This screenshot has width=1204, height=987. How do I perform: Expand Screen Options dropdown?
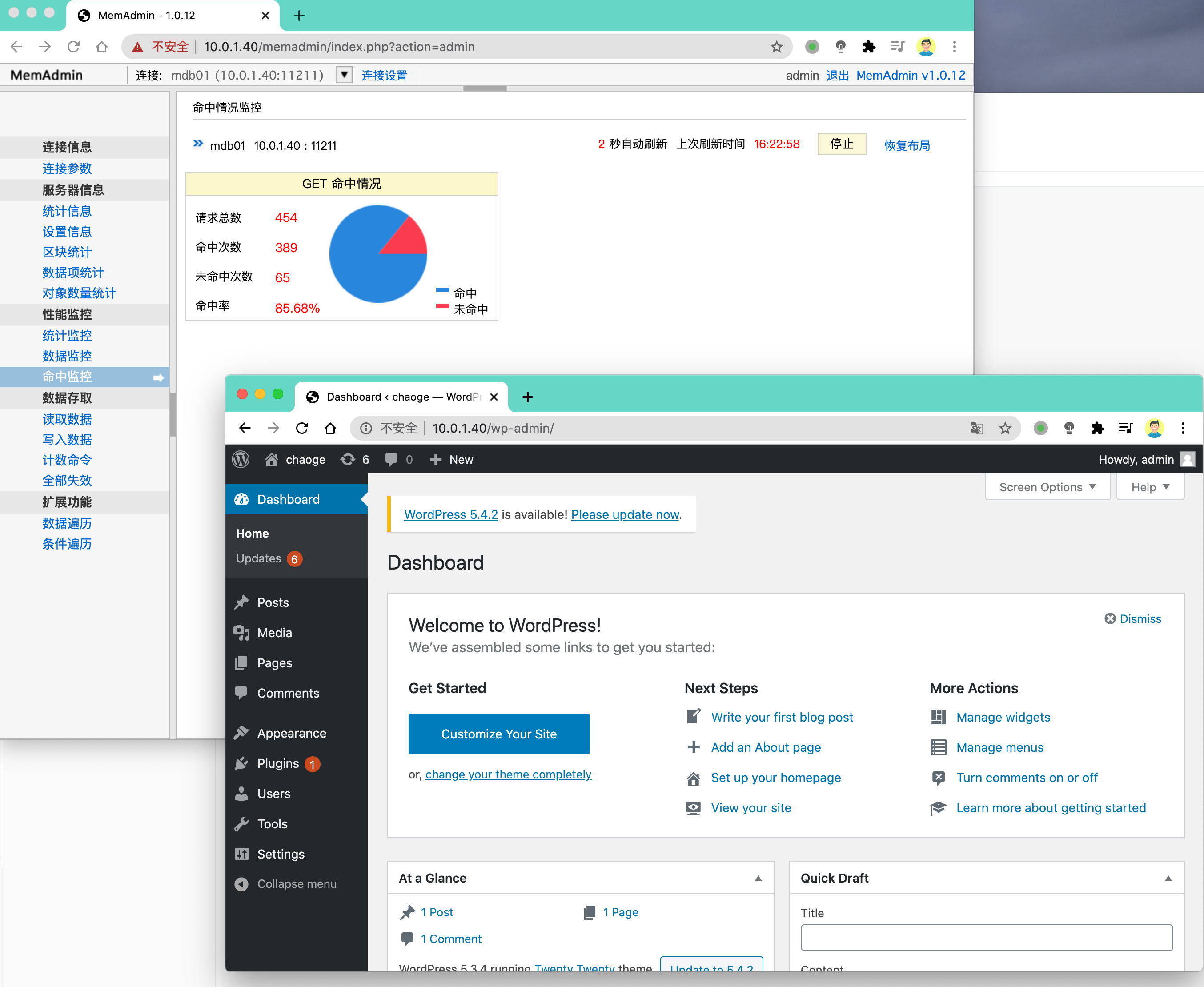coord(1047,487)
